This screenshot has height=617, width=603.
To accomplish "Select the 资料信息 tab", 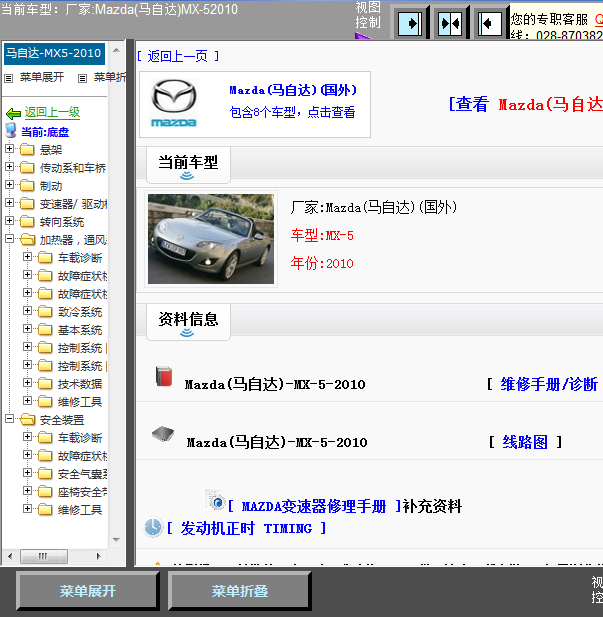I will pyautogui.click(x=188, y=321).
